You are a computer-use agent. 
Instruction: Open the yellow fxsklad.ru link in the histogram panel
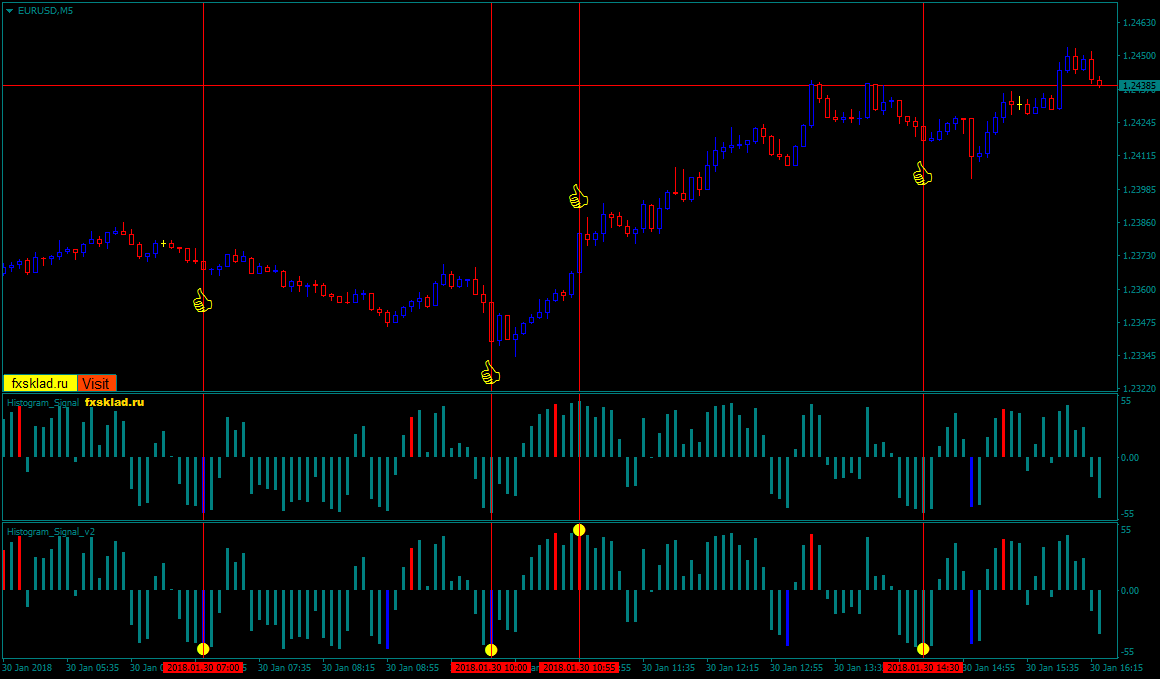(114, 402)
